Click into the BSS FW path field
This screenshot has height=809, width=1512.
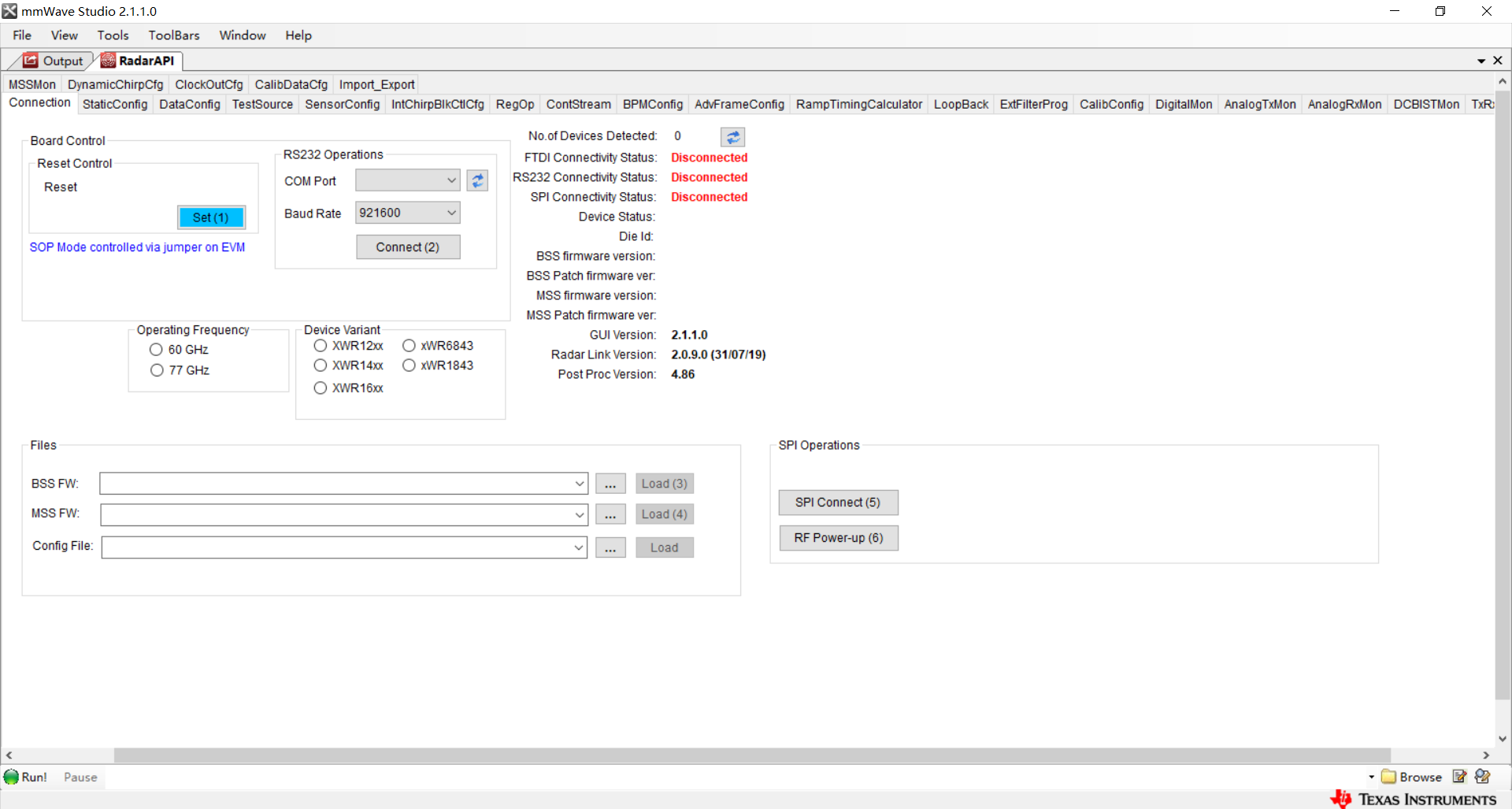point(336,484)
